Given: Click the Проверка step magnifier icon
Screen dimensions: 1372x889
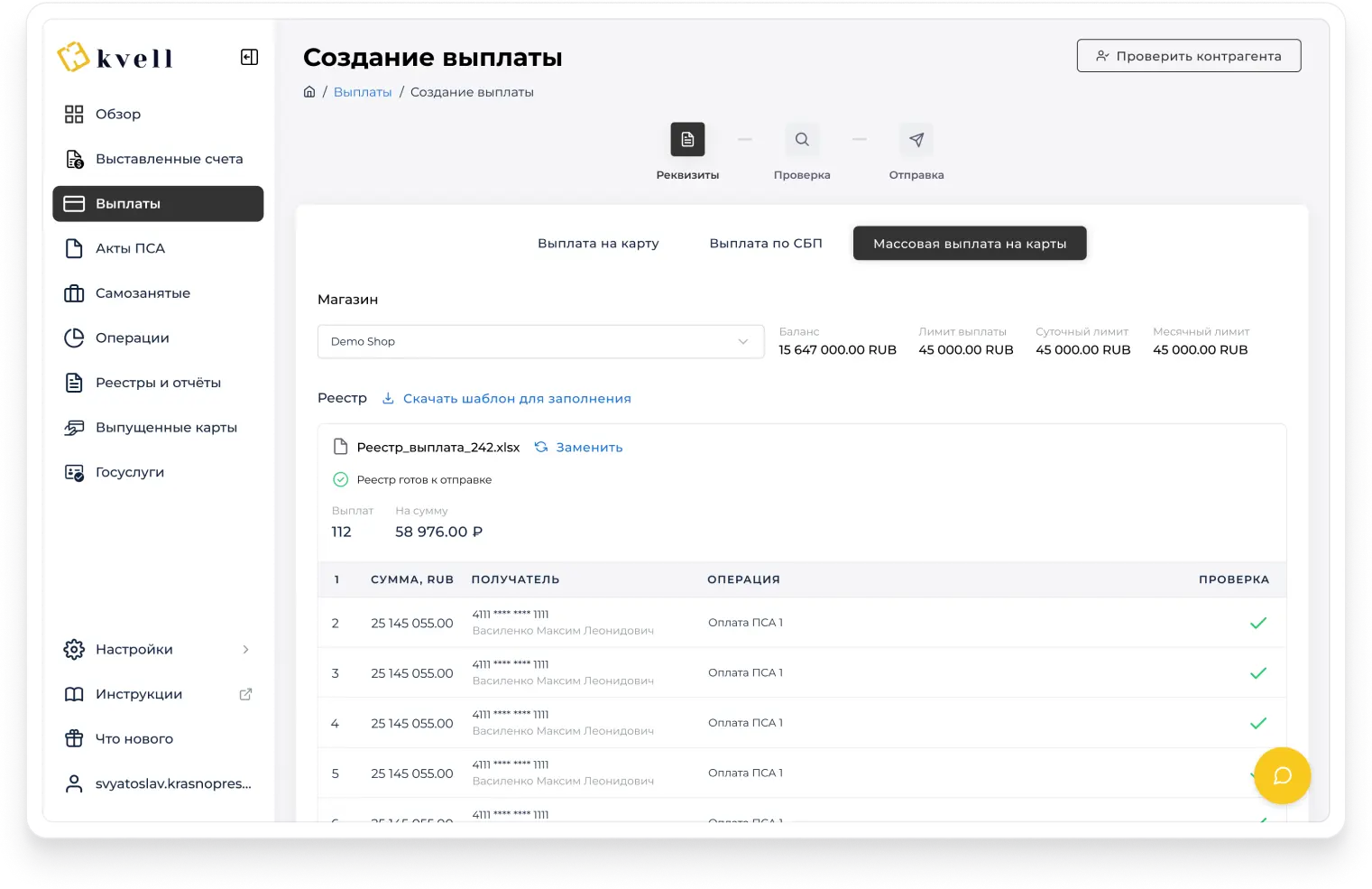Looking at the screenshot, I should pos(802,140).
